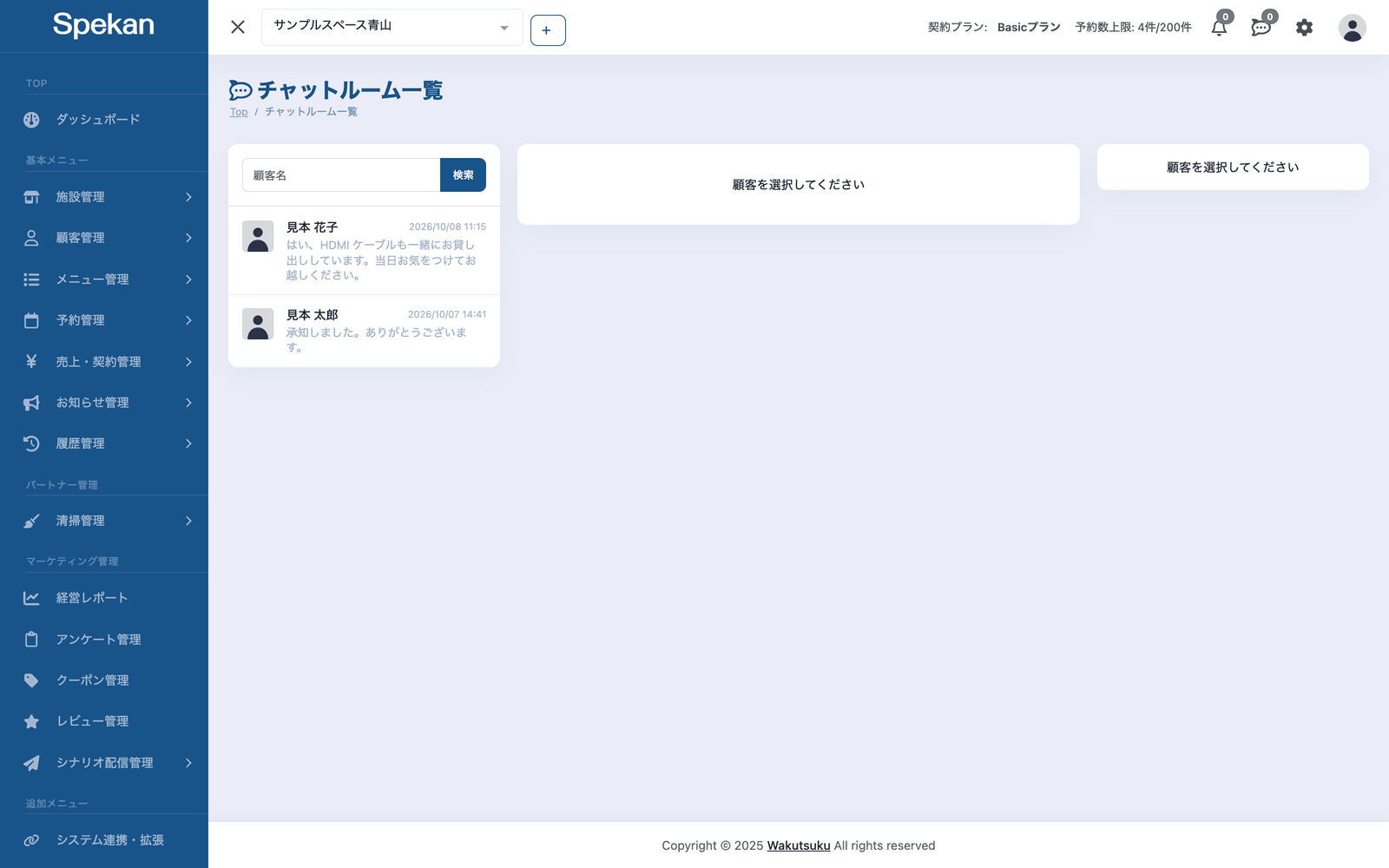Open the chat messages icon in header
This screenshot has width=1389, height=868.
pos(1261,28)
